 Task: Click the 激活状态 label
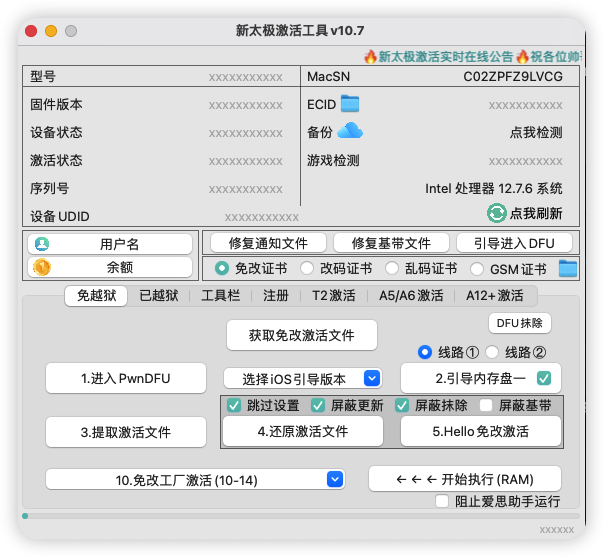(56, 160)
